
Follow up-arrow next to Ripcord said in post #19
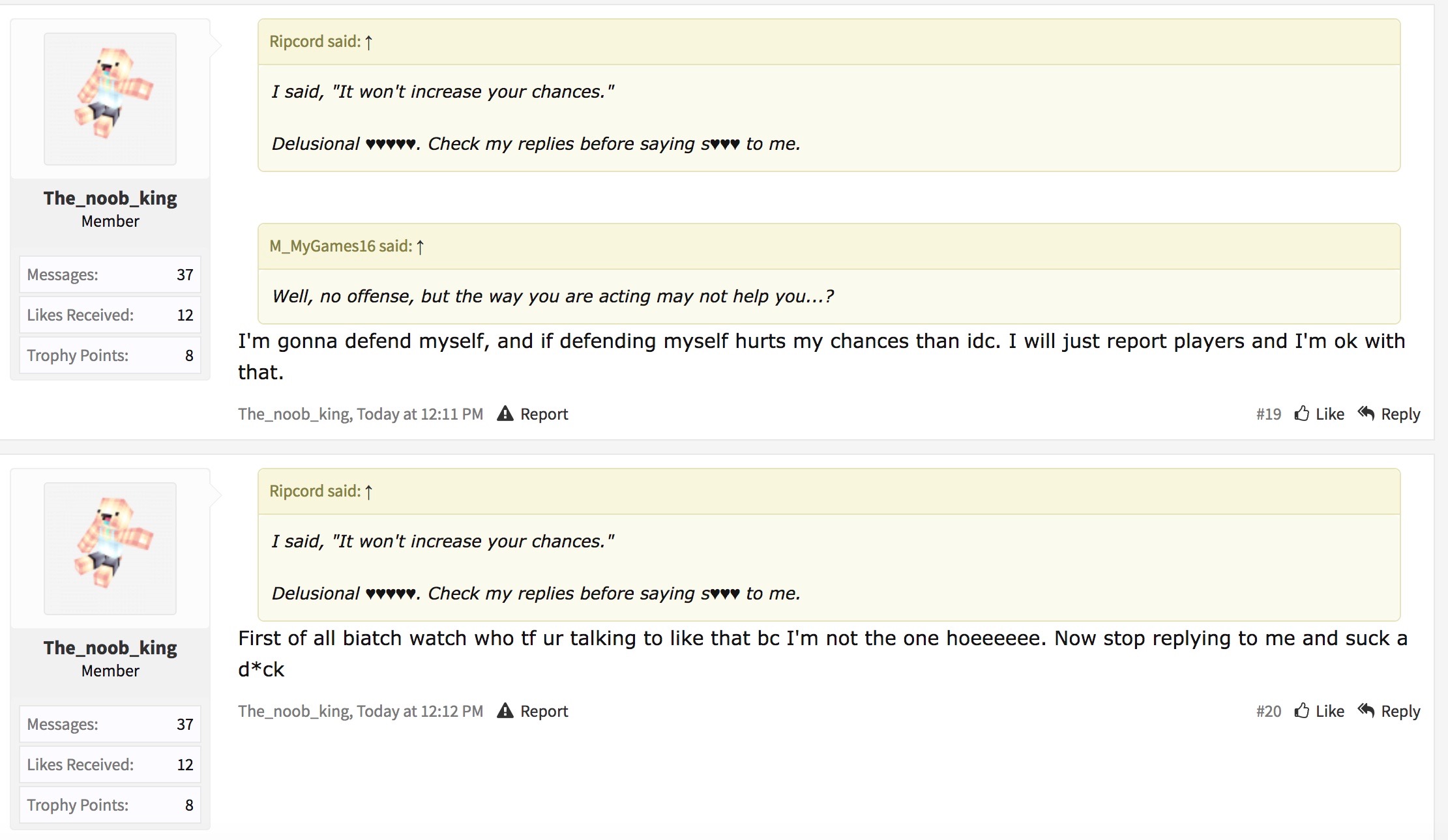click(x=369, y=42)
